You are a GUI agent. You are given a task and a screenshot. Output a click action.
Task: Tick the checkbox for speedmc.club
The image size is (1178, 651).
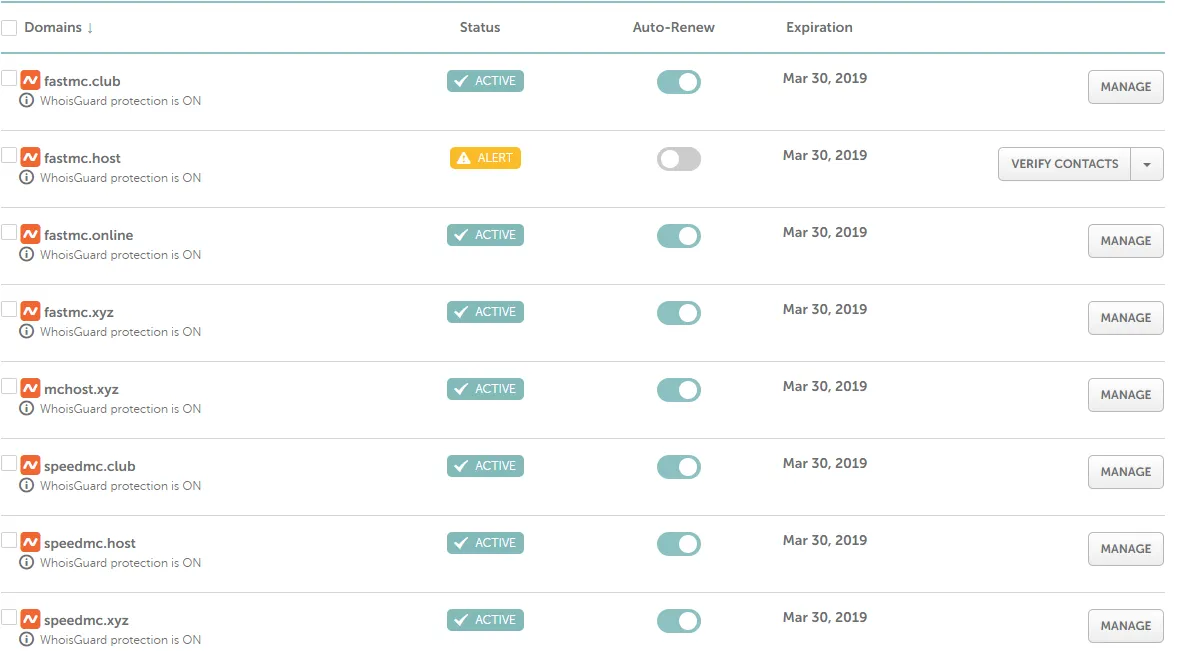pos(9,463)
